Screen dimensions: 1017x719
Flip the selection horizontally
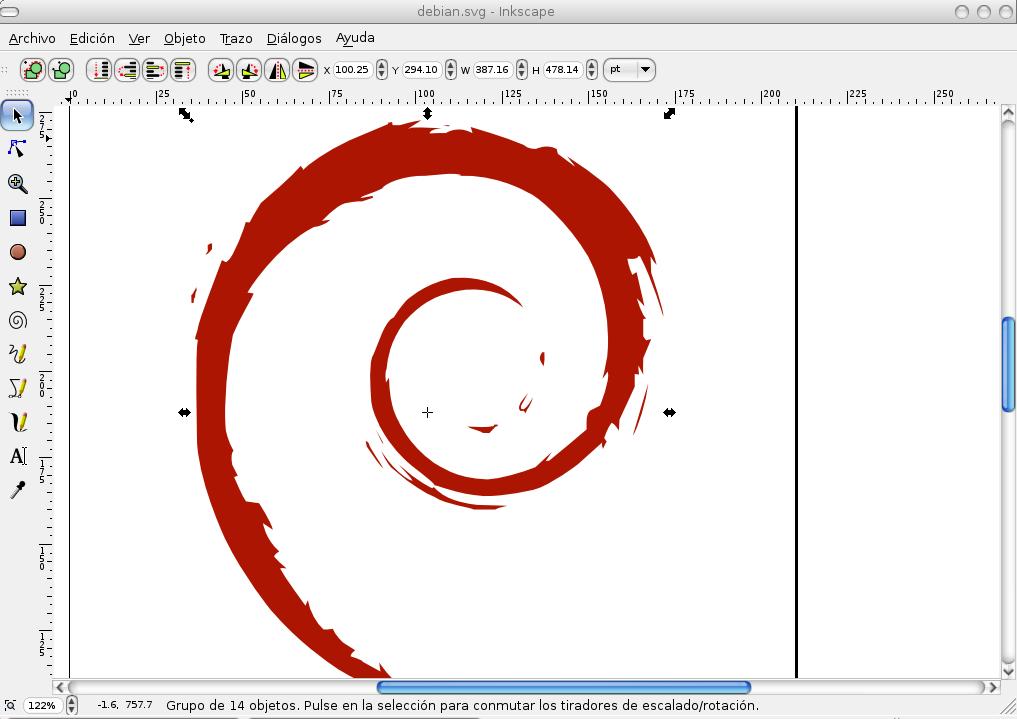(x=277, y=69)
